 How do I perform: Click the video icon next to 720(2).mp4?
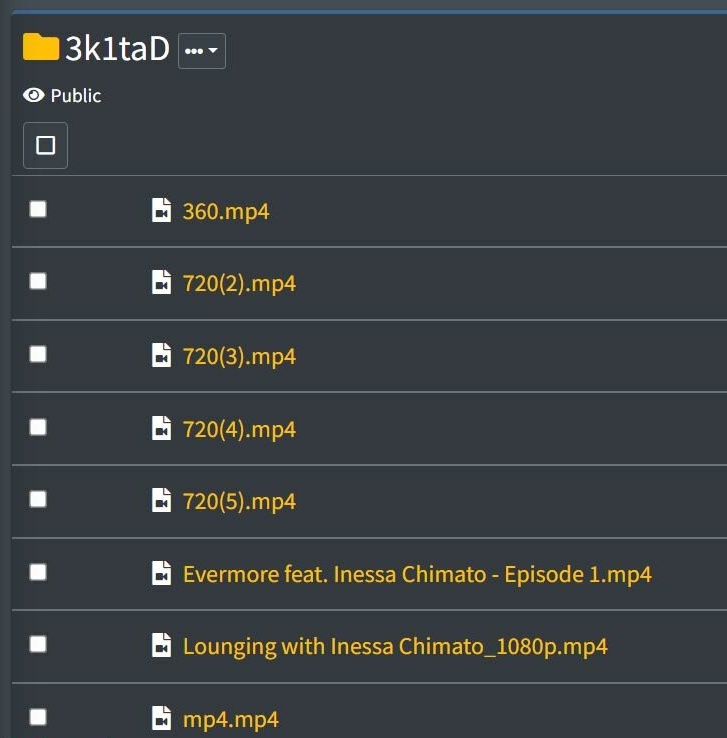[x=161, y=283]
